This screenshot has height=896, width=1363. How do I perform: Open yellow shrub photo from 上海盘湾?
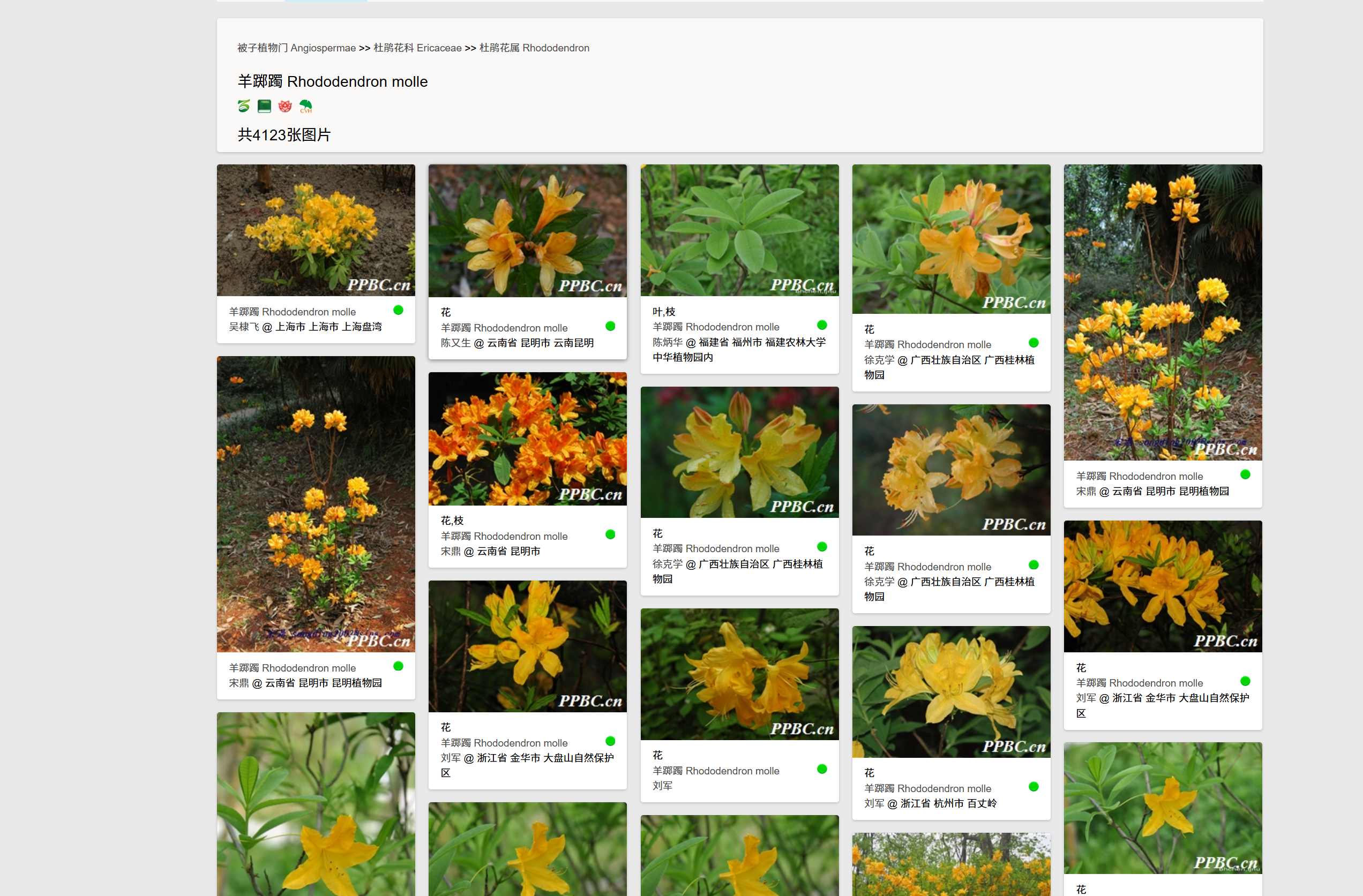(316, 230)
